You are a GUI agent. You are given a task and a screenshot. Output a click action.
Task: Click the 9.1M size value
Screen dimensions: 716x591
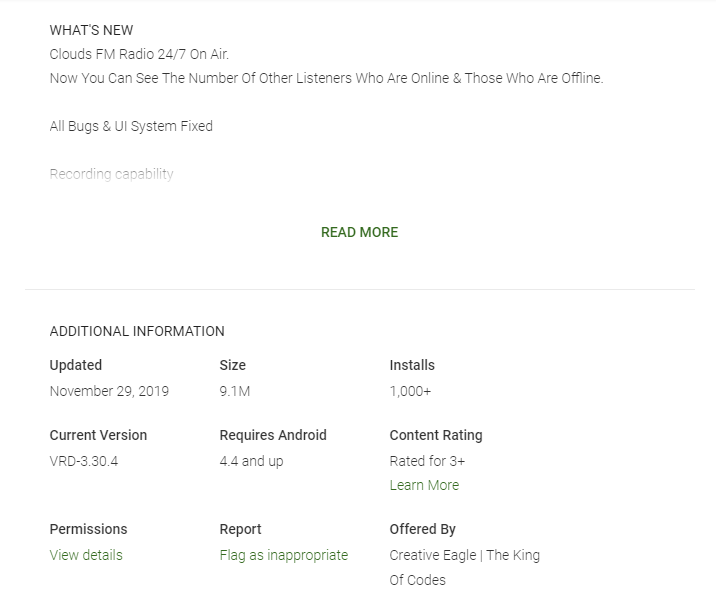tap(235, 391)
